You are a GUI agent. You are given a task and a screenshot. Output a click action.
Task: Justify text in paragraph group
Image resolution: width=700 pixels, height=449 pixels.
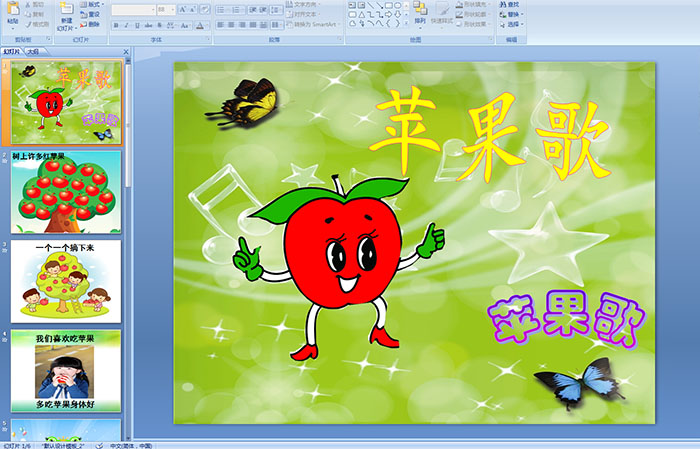[253, 25]
